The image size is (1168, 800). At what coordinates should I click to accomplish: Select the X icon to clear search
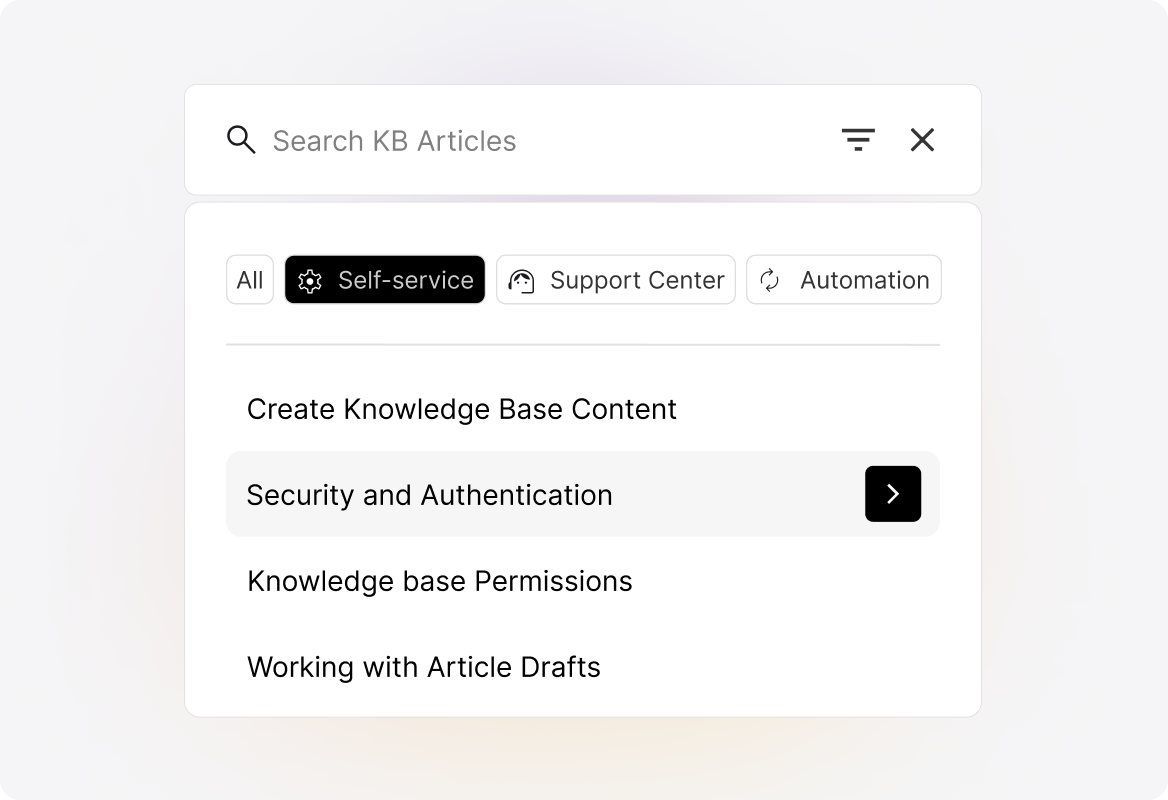[922, 140]
